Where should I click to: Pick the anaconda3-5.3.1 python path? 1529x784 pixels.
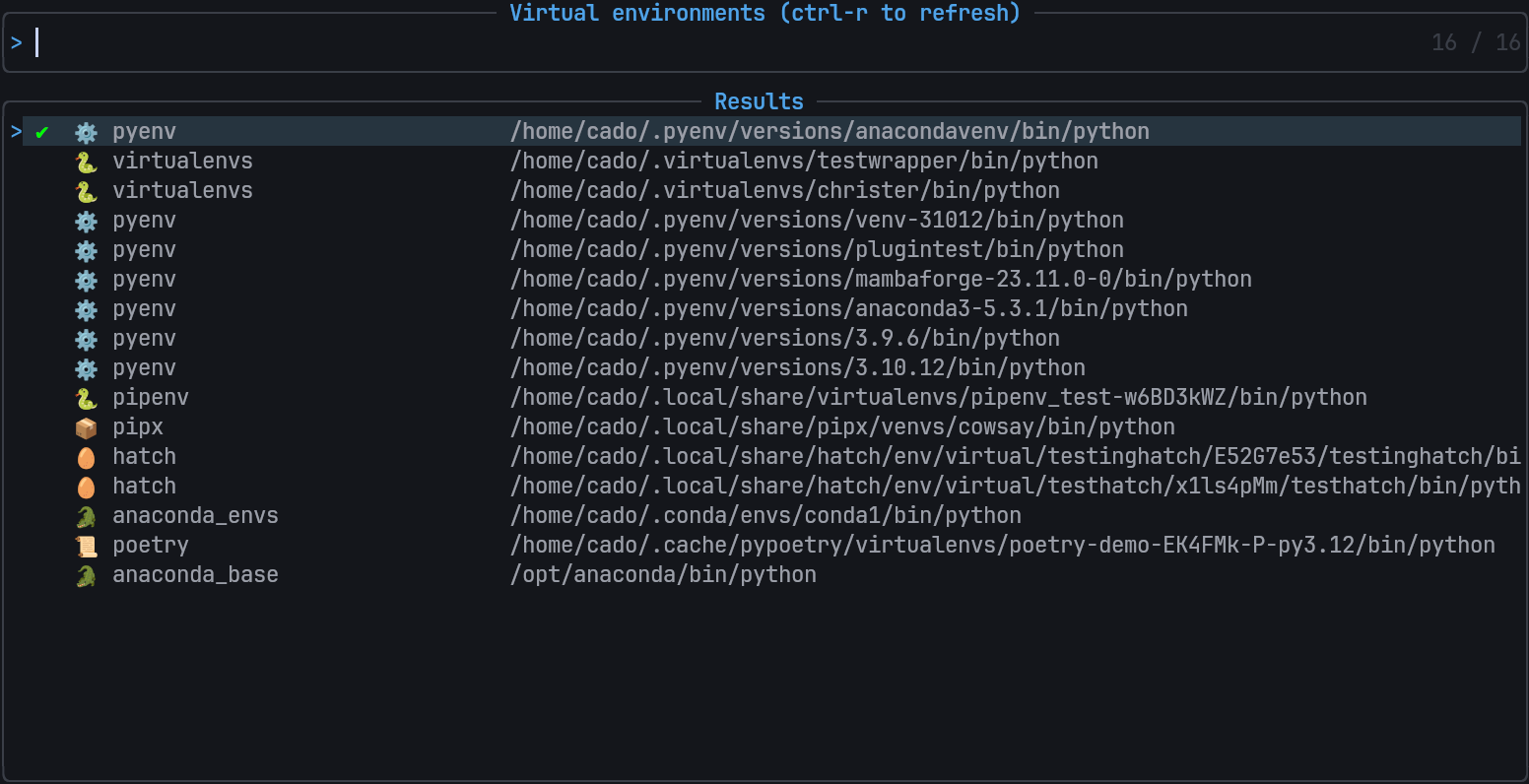pos(849,309)
